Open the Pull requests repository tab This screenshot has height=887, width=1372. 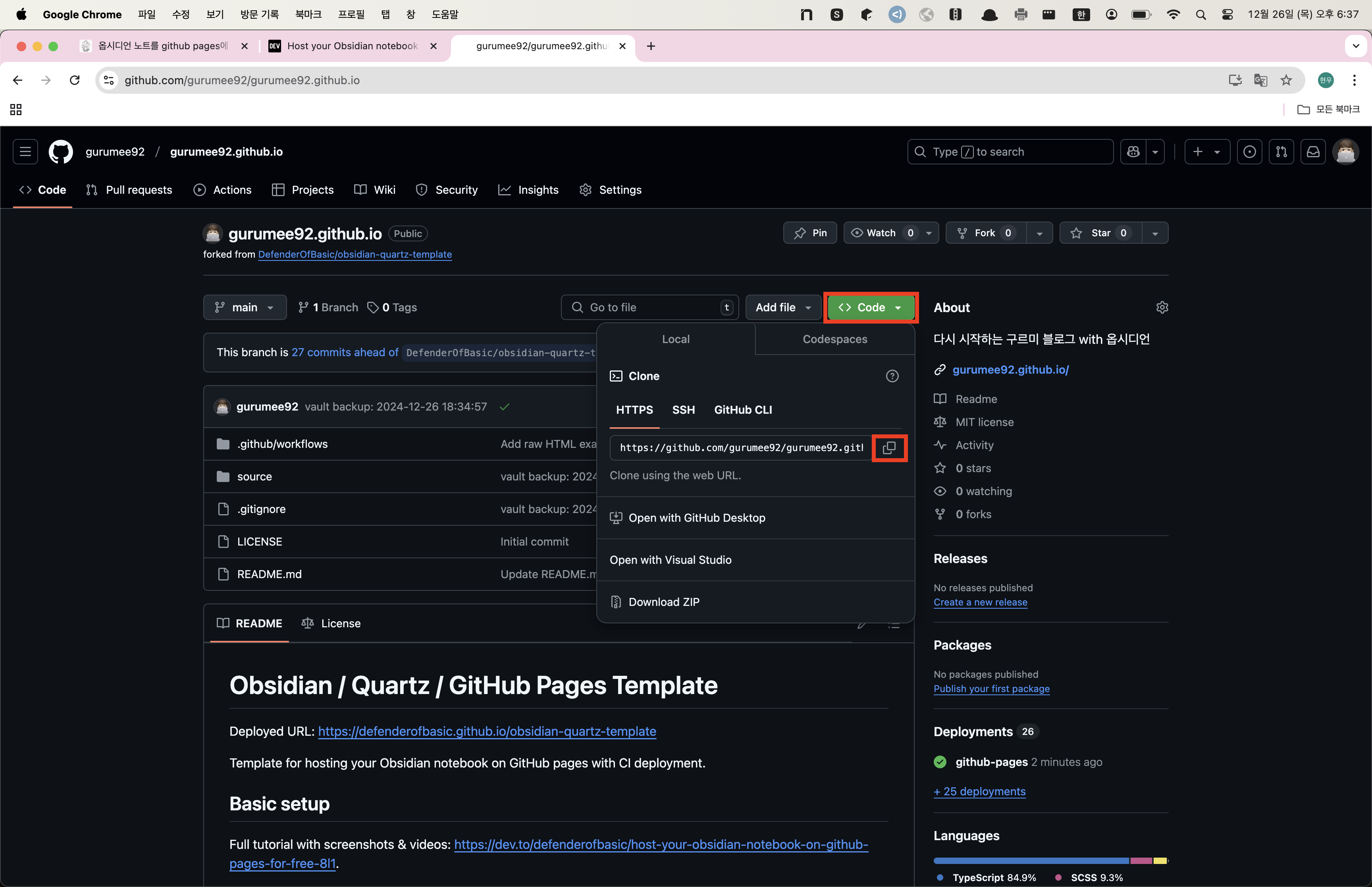[129, 190]
